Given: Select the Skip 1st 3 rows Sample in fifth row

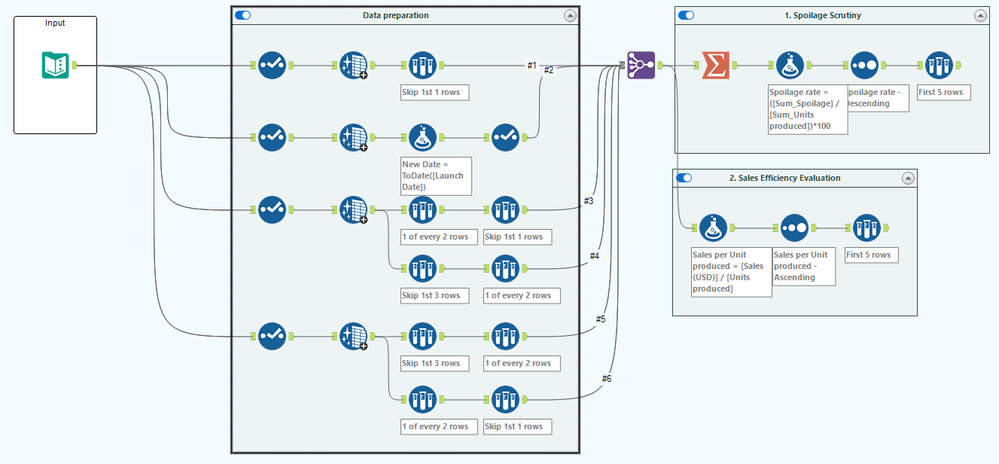Looking at the screenshot, I should click(422, 336).
